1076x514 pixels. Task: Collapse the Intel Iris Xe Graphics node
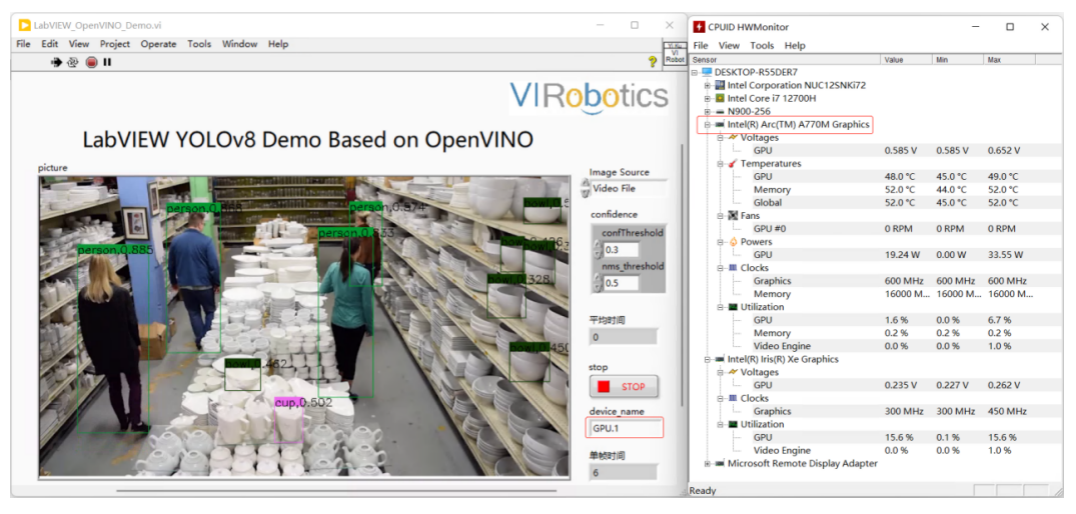tap(707, 359)
